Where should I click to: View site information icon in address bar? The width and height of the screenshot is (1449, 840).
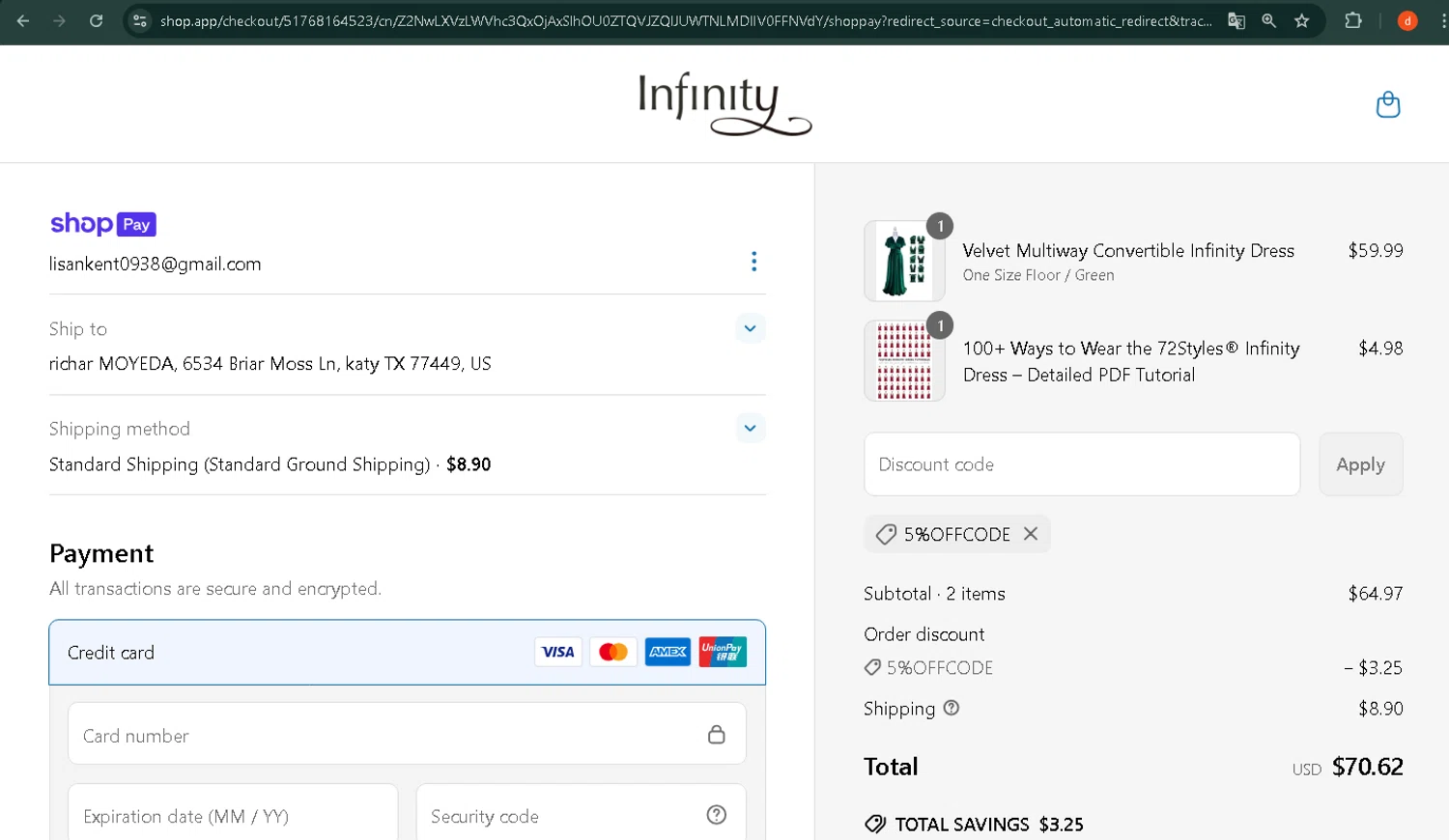[140, 20]
